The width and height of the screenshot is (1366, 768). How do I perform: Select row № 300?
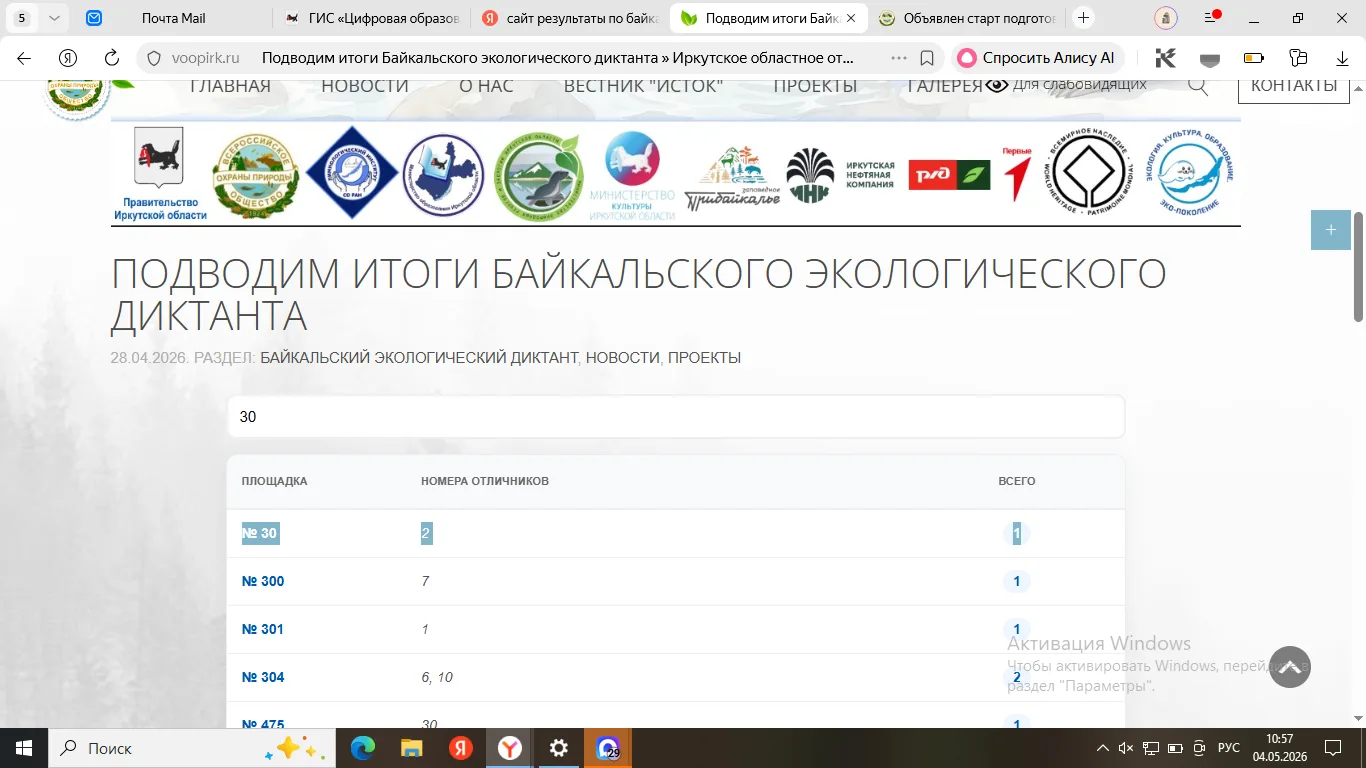[676, 582]
